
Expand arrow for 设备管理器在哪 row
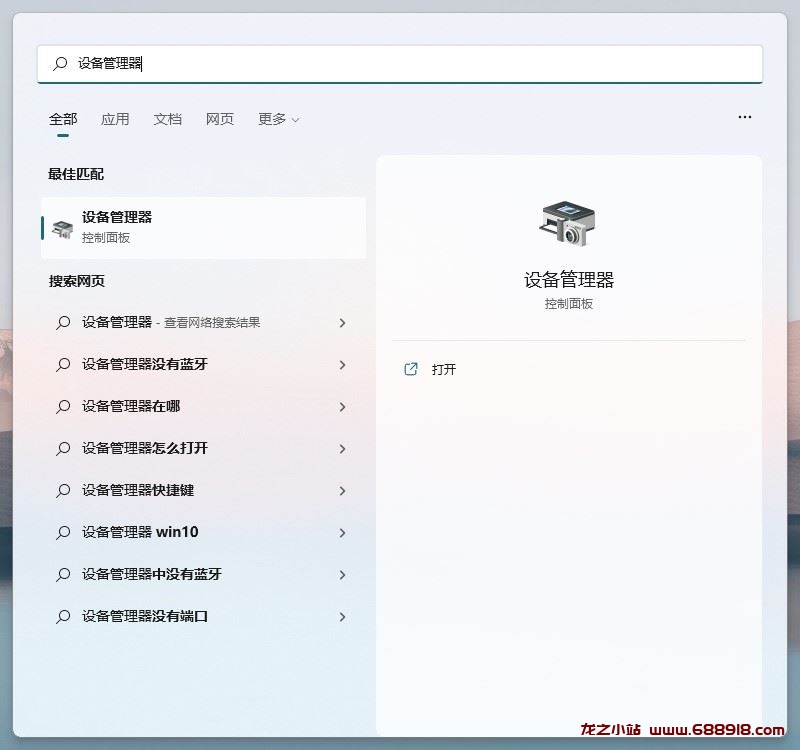342,407
